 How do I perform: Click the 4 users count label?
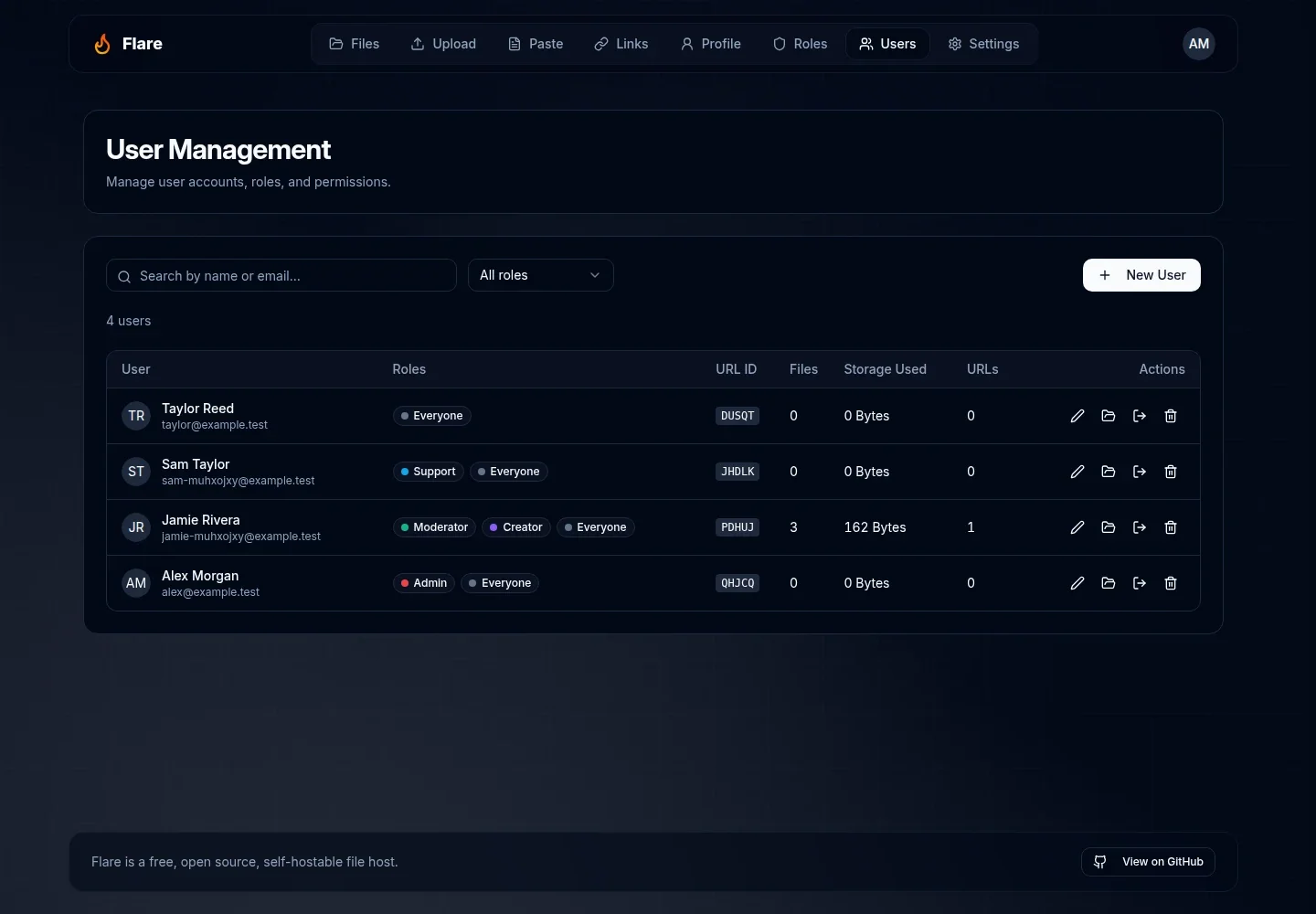[x=129, y=321]
